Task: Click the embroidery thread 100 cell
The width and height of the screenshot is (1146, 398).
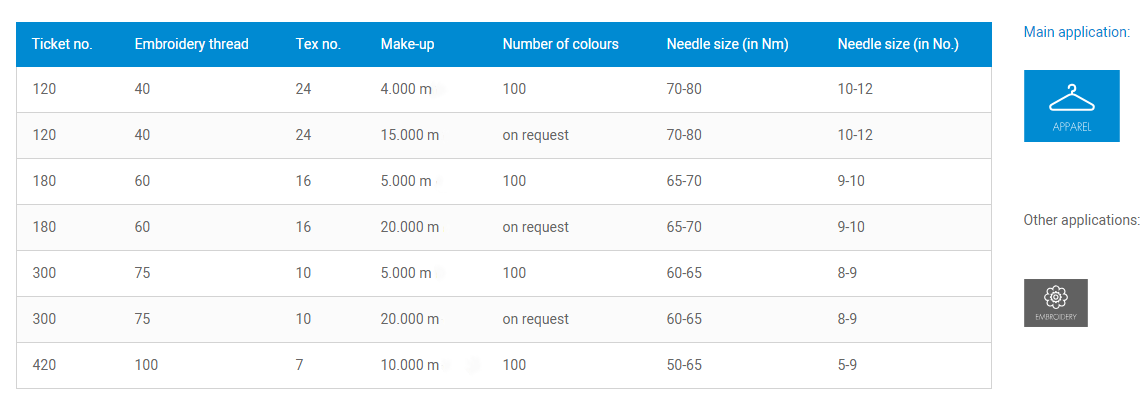Action: [x=146, y=365]
